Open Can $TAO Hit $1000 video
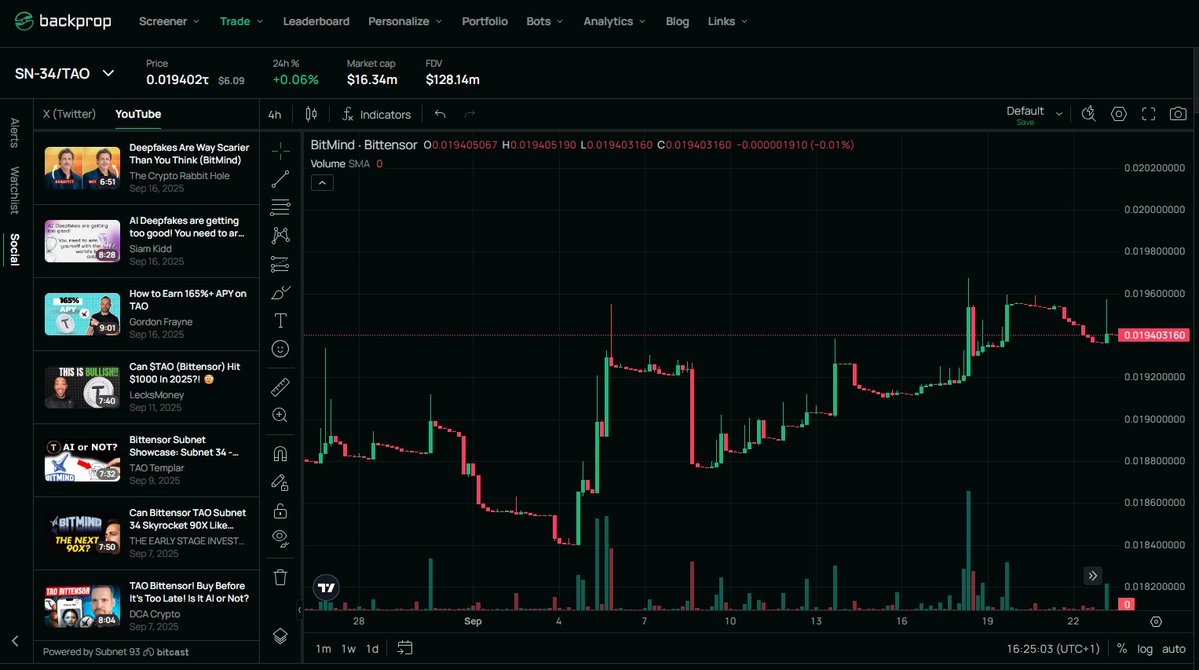1199x670 pixels. 146,387
